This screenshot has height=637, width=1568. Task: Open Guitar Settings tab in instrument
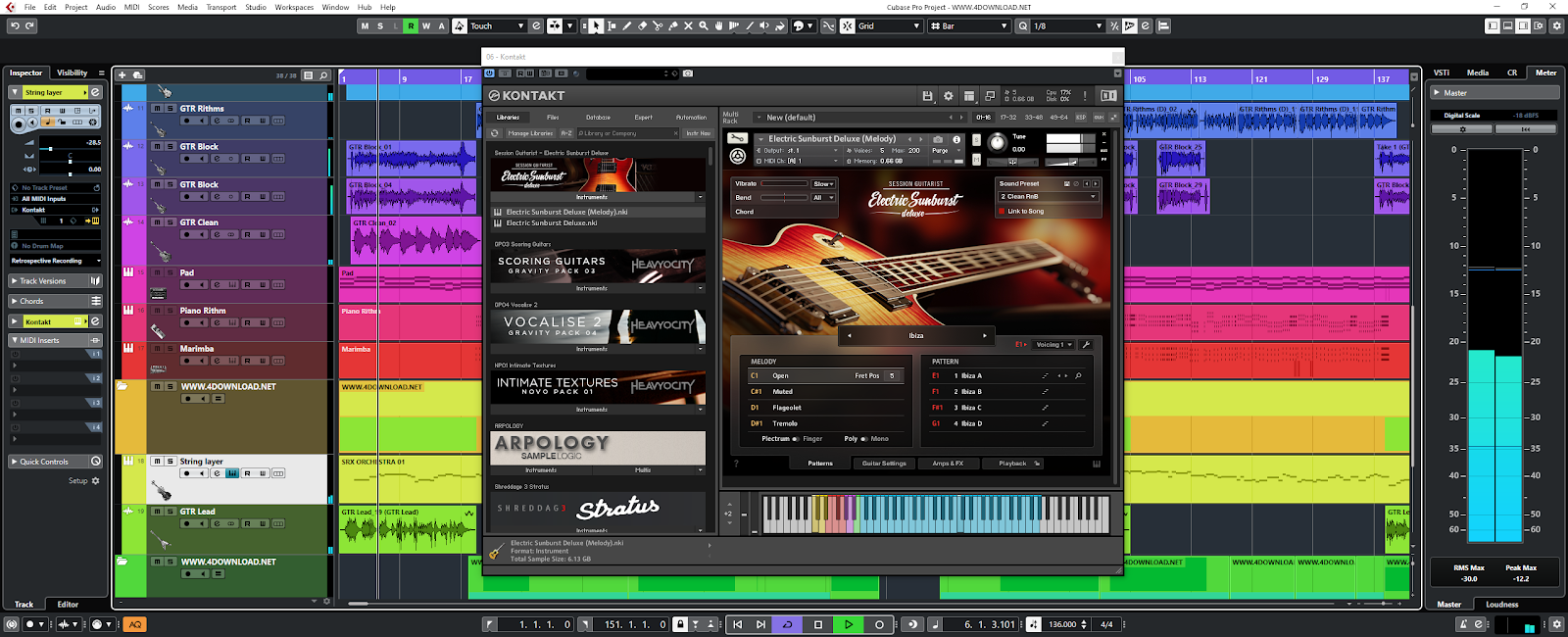884,464
